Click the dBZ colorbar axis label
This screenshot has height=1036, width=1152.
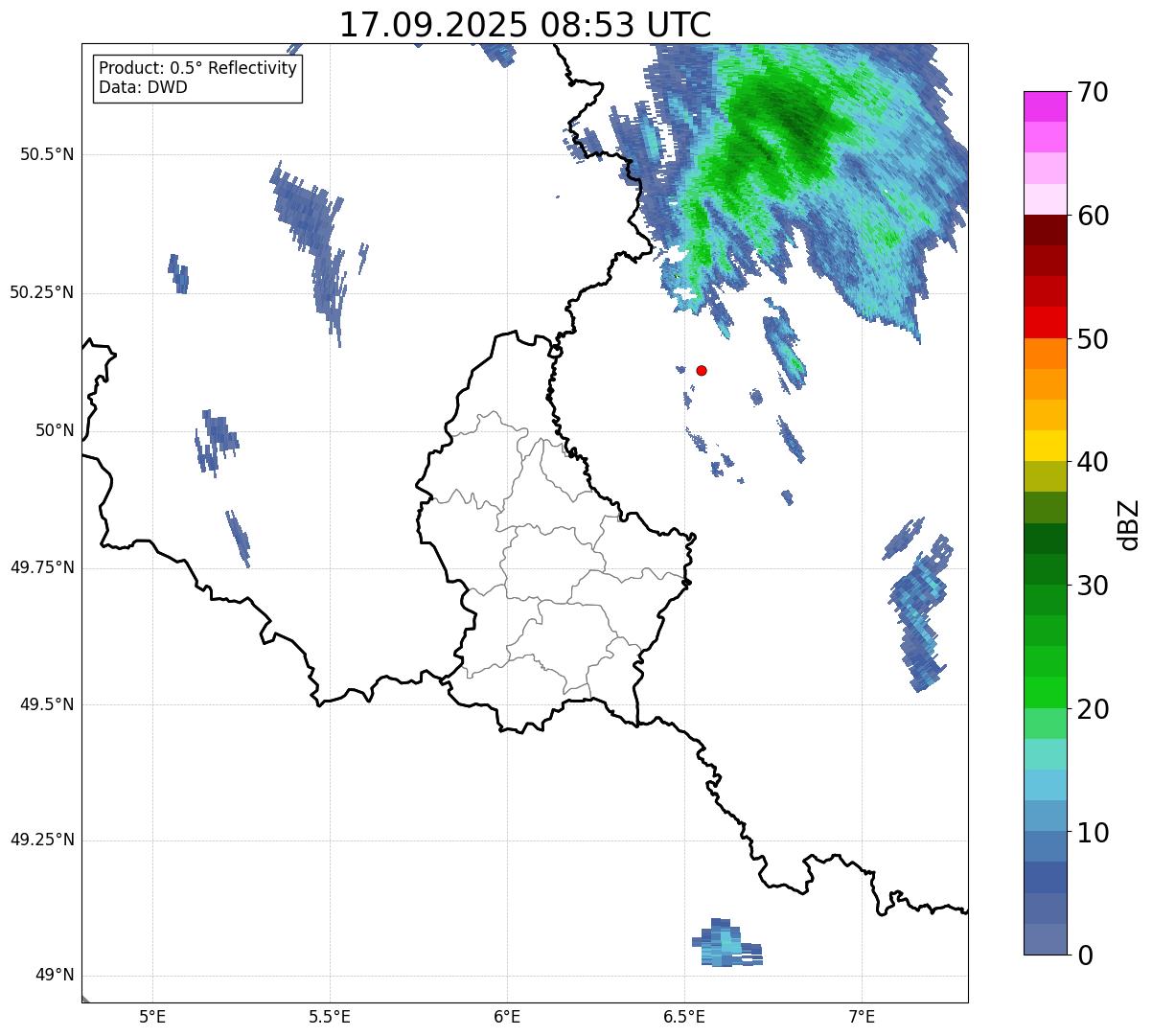pos(1129,524)
